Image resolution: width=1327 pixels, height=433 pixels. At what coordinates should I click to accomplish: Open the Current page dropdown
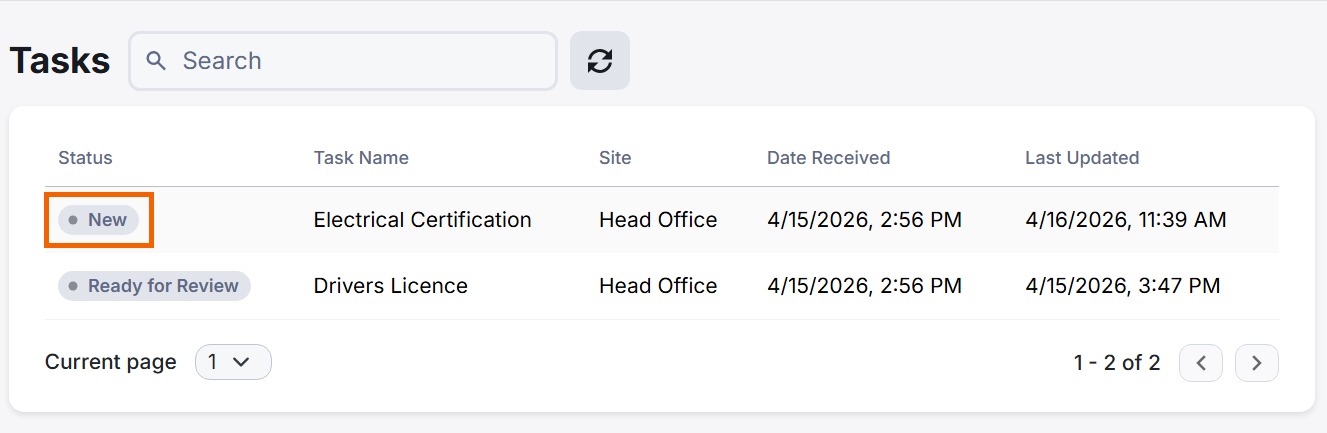[233, 362]
